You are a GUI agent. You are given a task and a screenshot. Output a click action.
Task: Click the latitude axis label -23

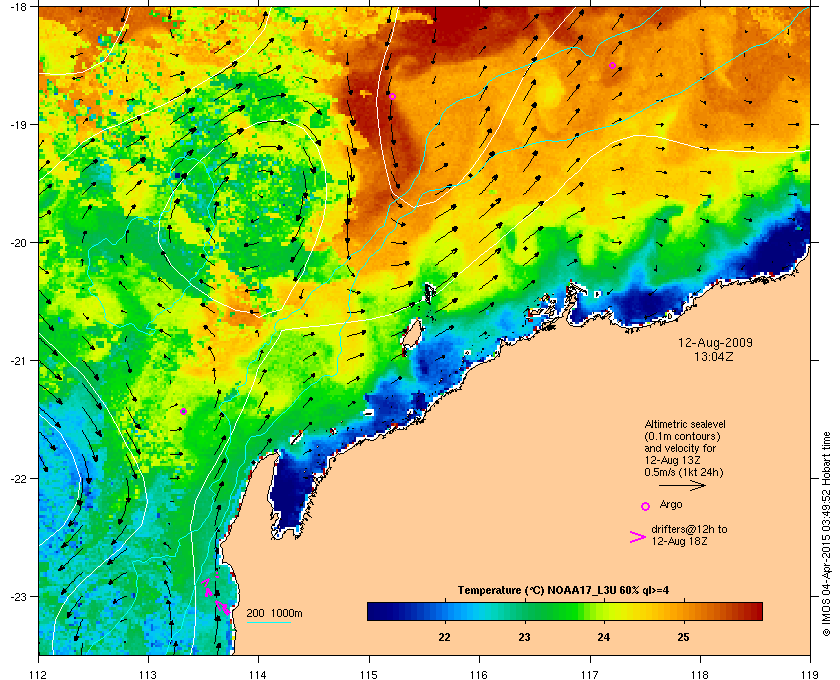click(x=18, y=596)
